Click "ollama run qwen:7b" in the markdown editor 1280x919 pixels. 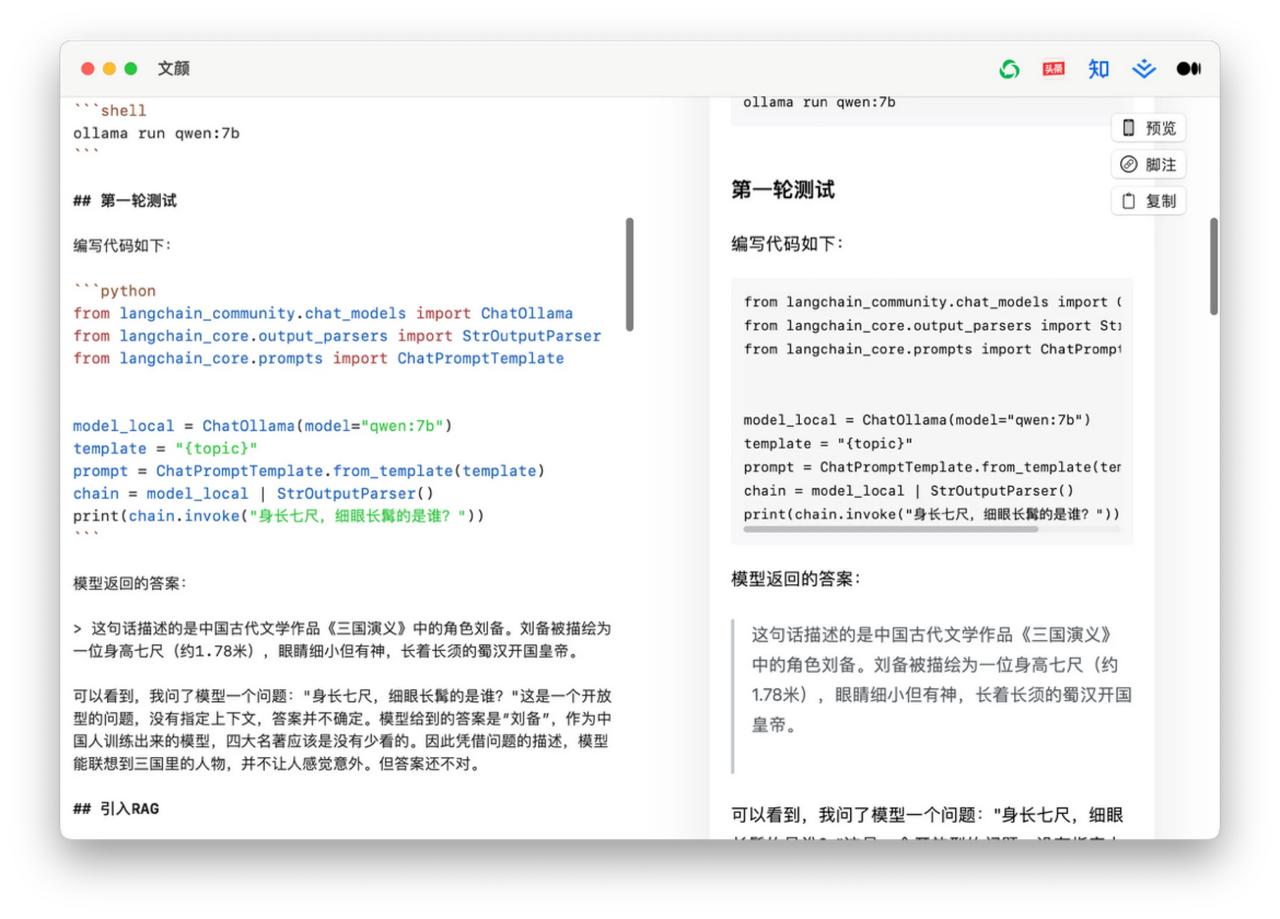[x=156, y=133]
